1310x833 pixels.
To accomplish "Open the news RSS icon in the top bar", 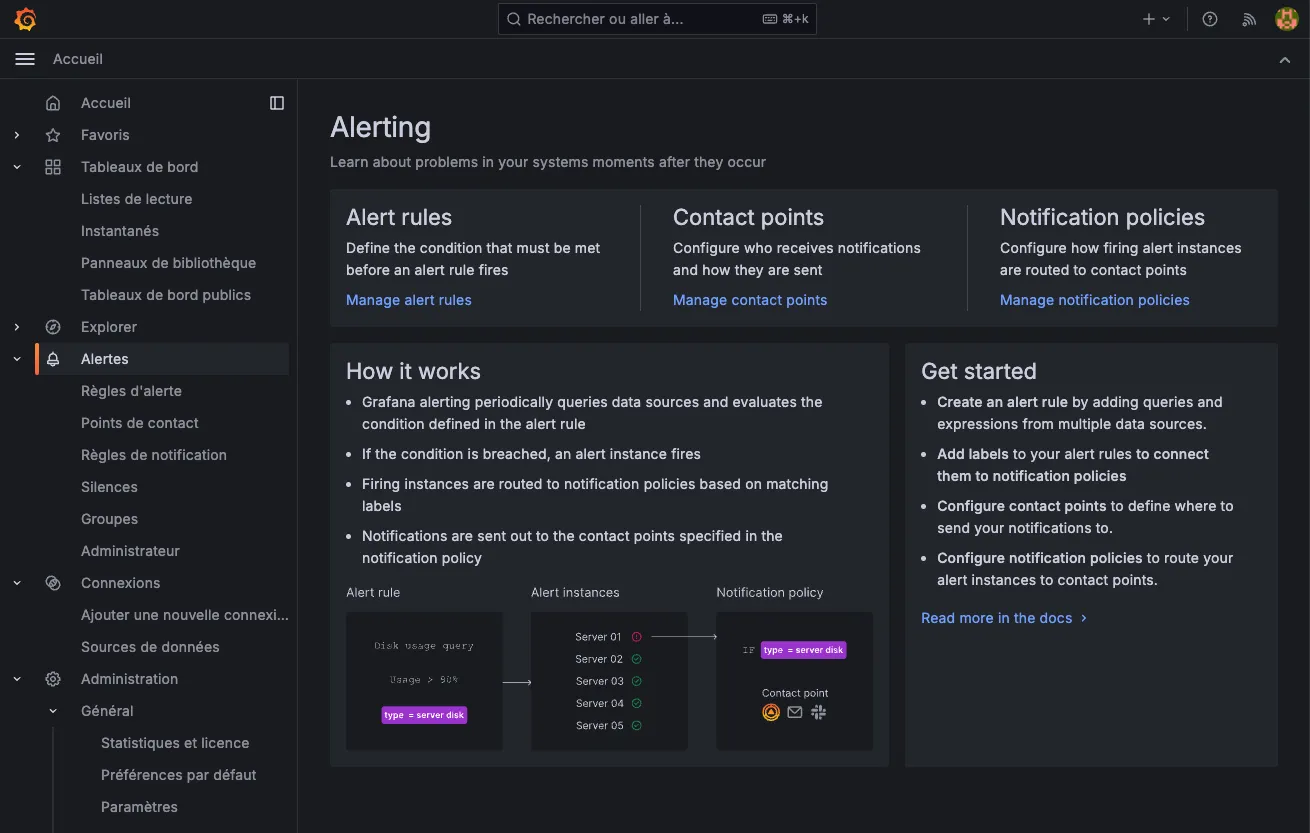I will pos(1248,18).
